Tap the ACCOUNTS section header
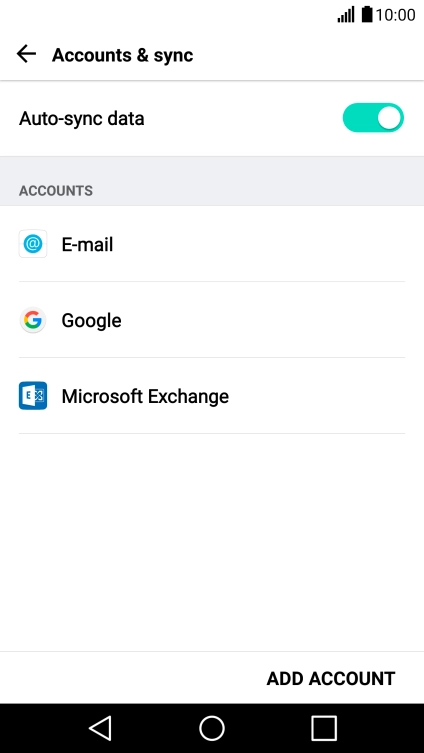The width and height of the screenshot is (424, 753). point(56,191)
